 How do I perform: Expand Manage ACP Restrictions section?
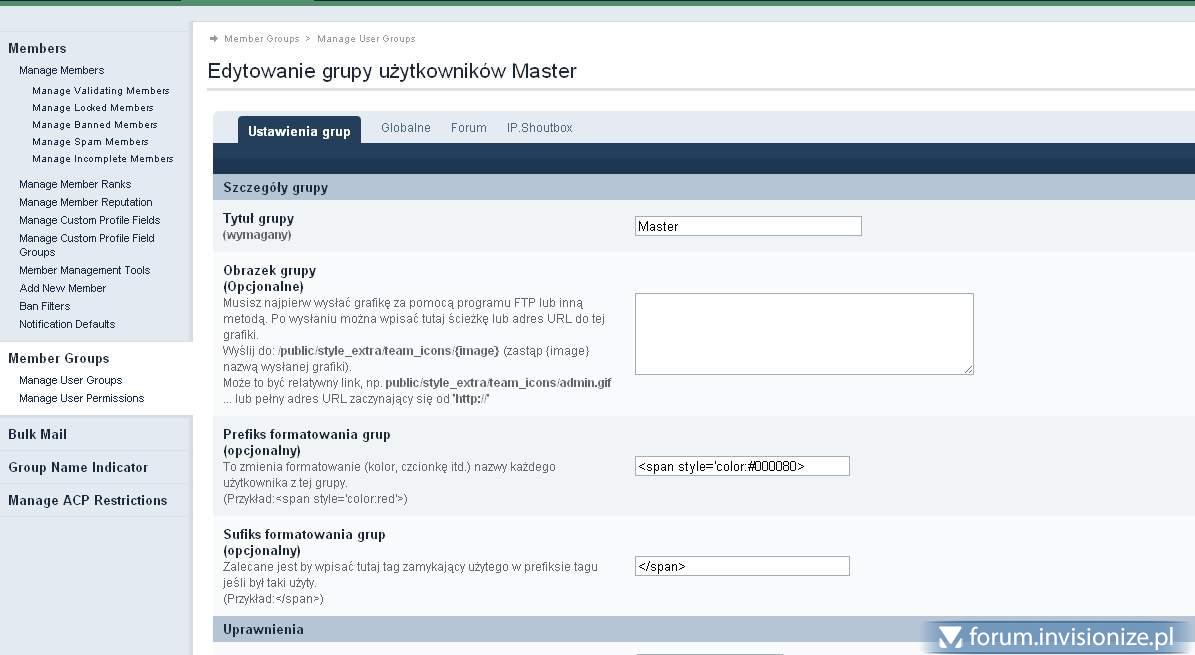point(88,500)
